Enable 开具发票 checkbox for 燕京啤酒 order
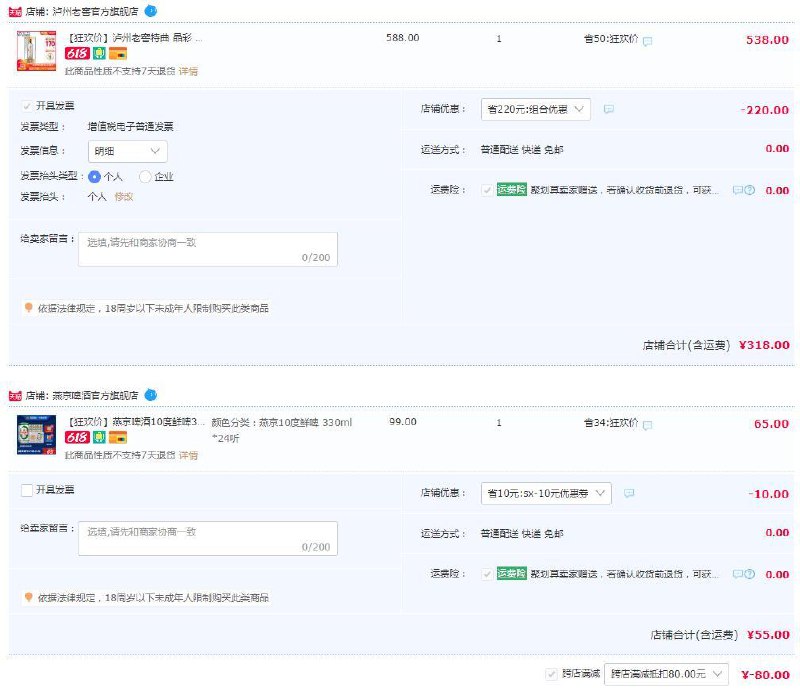This screenshot has height=691, width=800. [27, 490]
